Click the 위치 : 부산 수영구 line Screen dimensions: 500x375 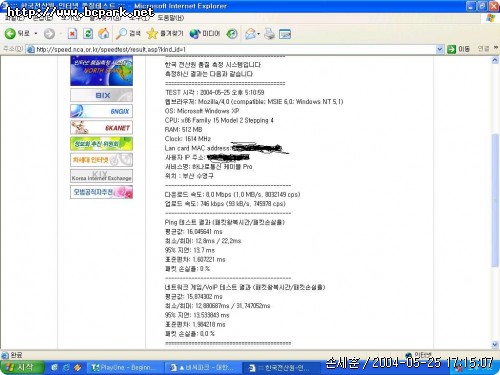pyautogui.click(x=189, y=176)
